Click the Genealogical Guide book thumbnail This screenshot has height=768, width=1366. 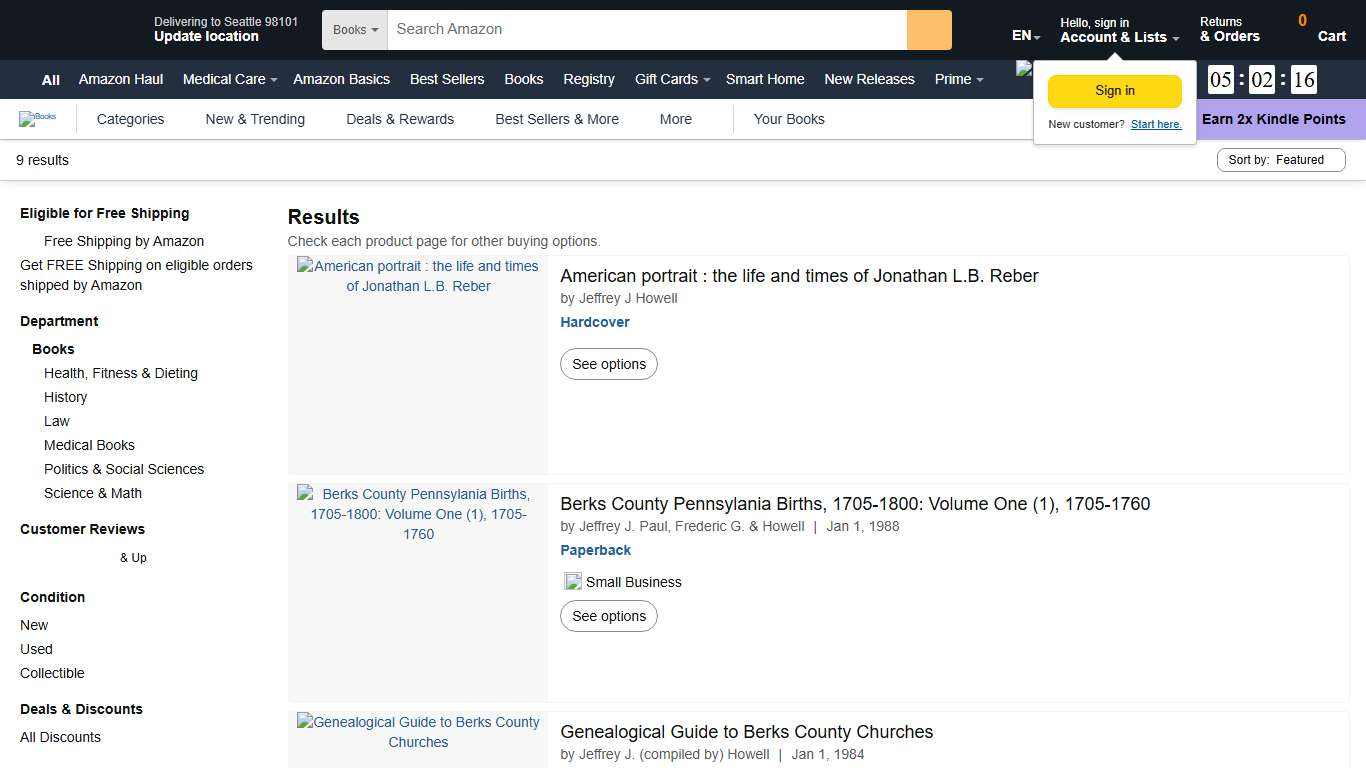418,732
